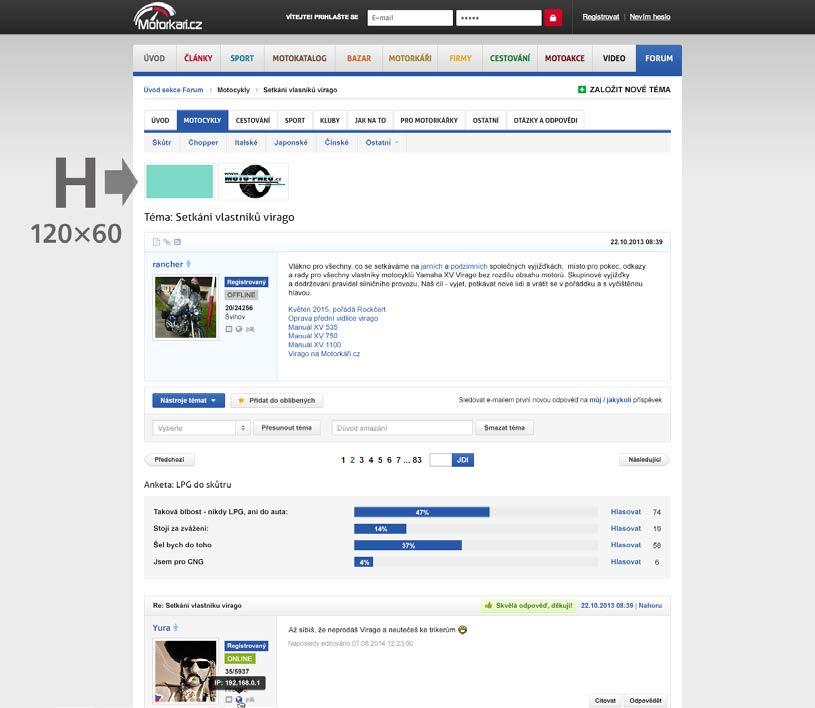Open the Manuál XV 535 link
The image size is (815, 708).
[x=313, y=327]
